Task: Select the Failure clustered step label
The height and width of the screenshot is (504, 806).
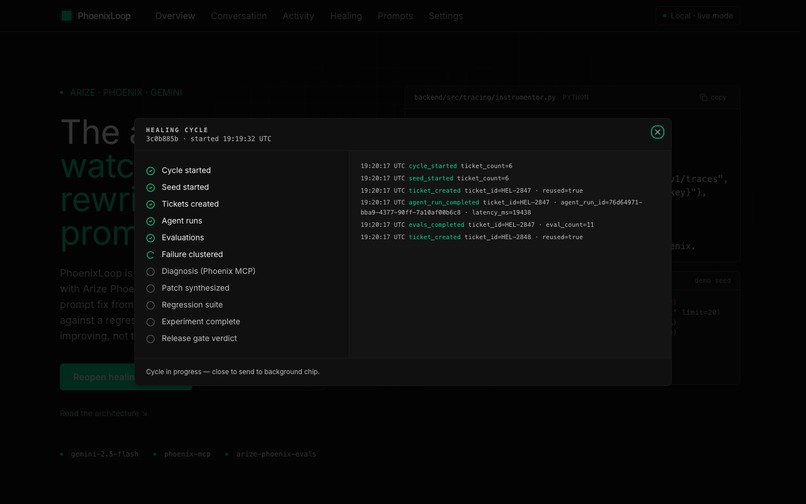Action: 192,255
